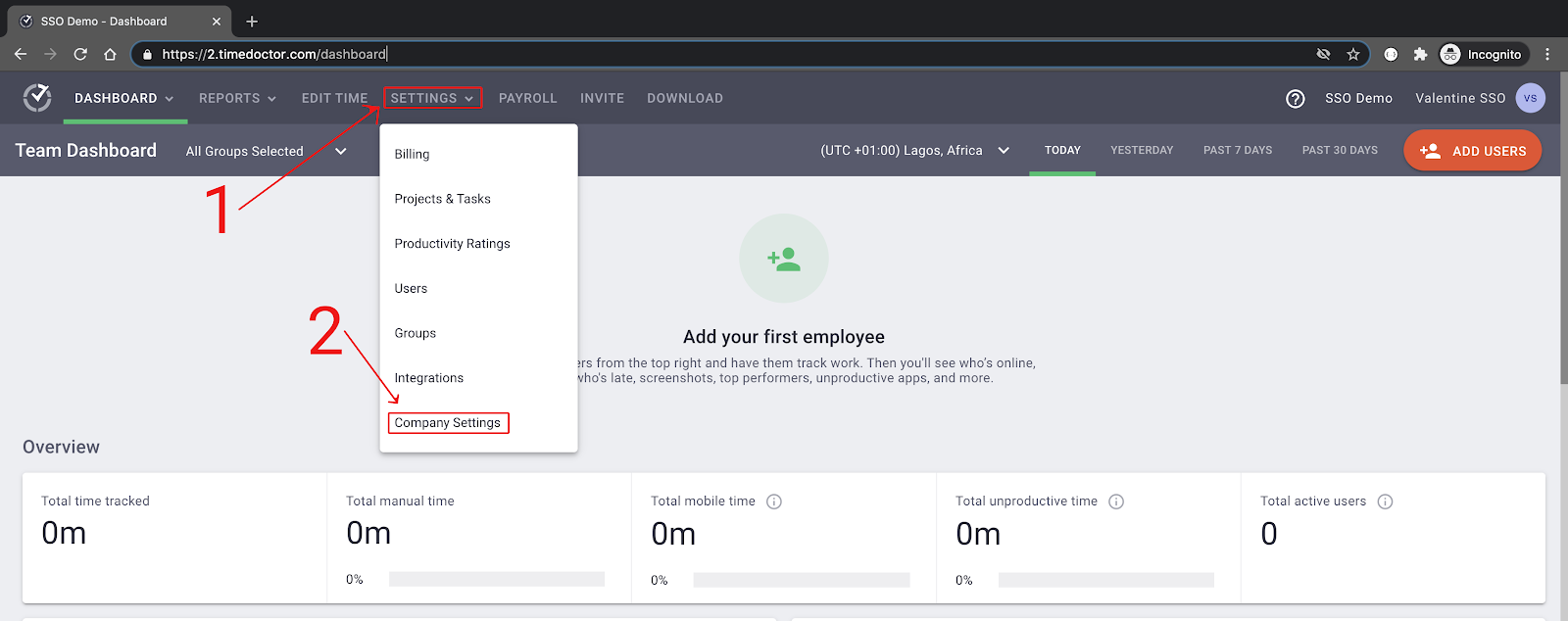This screenshot has width=1568, height=621.
Task: Click the Total unproductive time progress bar
Action: point(1106,580)
